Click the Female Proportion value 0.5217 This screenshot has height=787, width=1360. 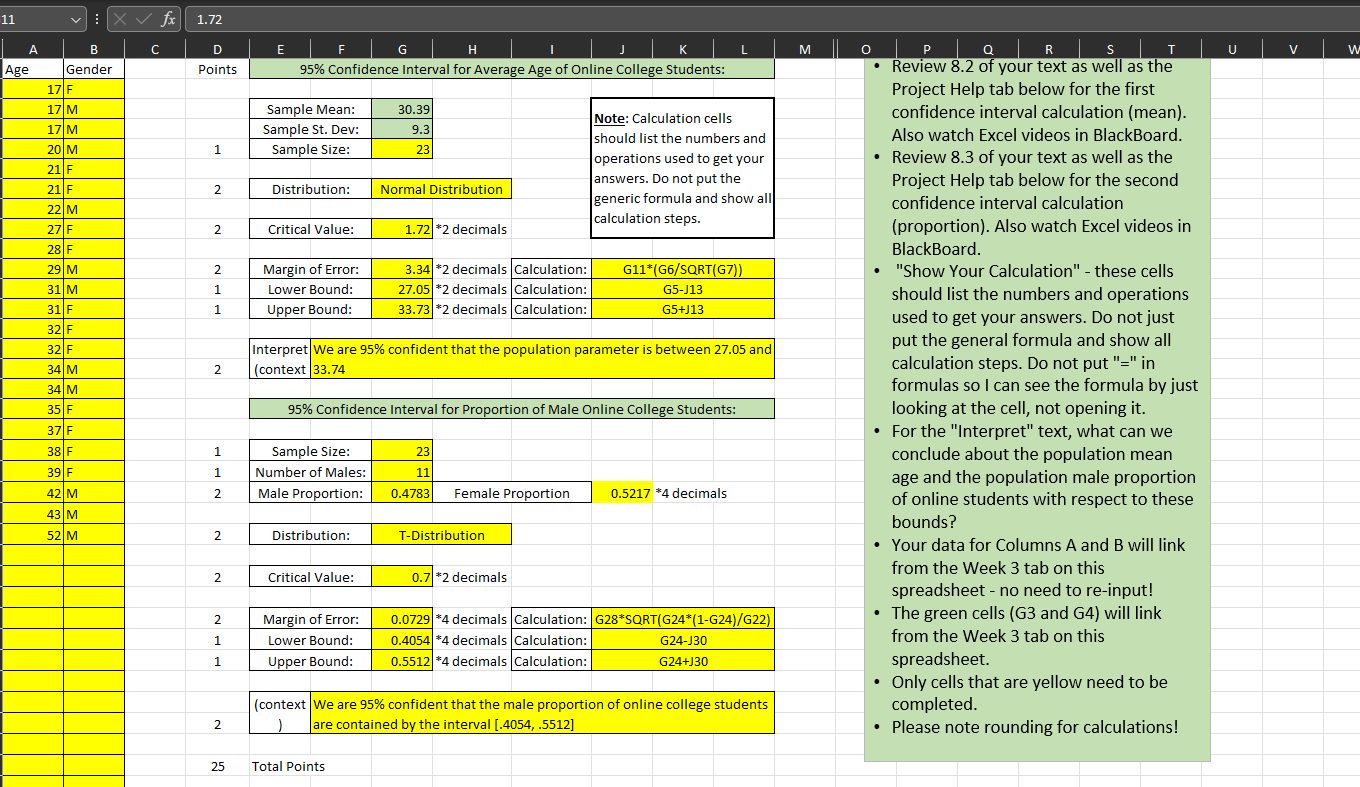coord(622,492)
